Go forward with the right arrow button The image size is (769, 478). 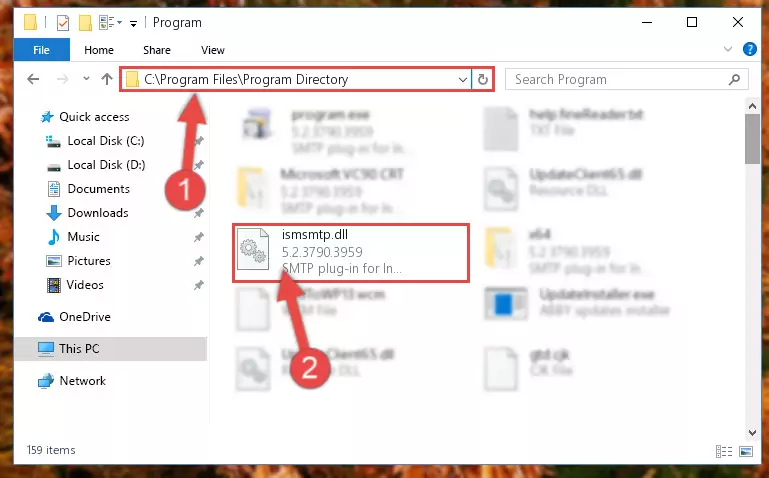point(62,79)
